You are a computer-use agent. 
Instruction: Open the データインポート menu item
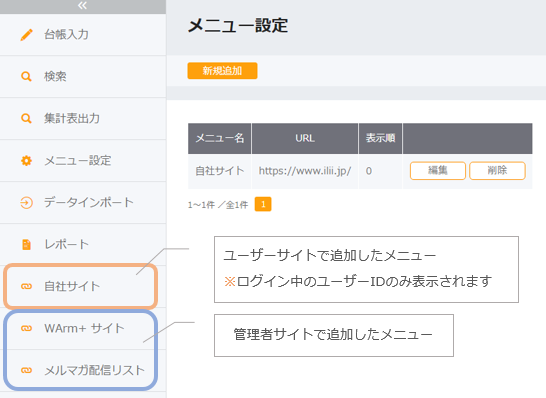point(83,203)
